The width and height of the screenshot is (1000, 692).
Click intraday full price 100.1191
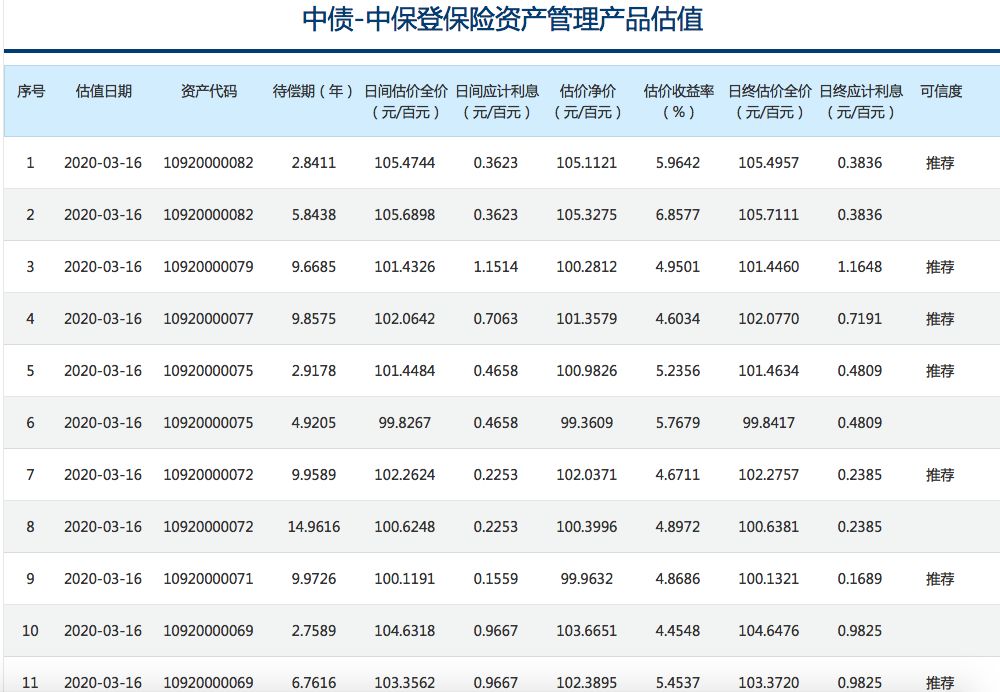(405, 578)
